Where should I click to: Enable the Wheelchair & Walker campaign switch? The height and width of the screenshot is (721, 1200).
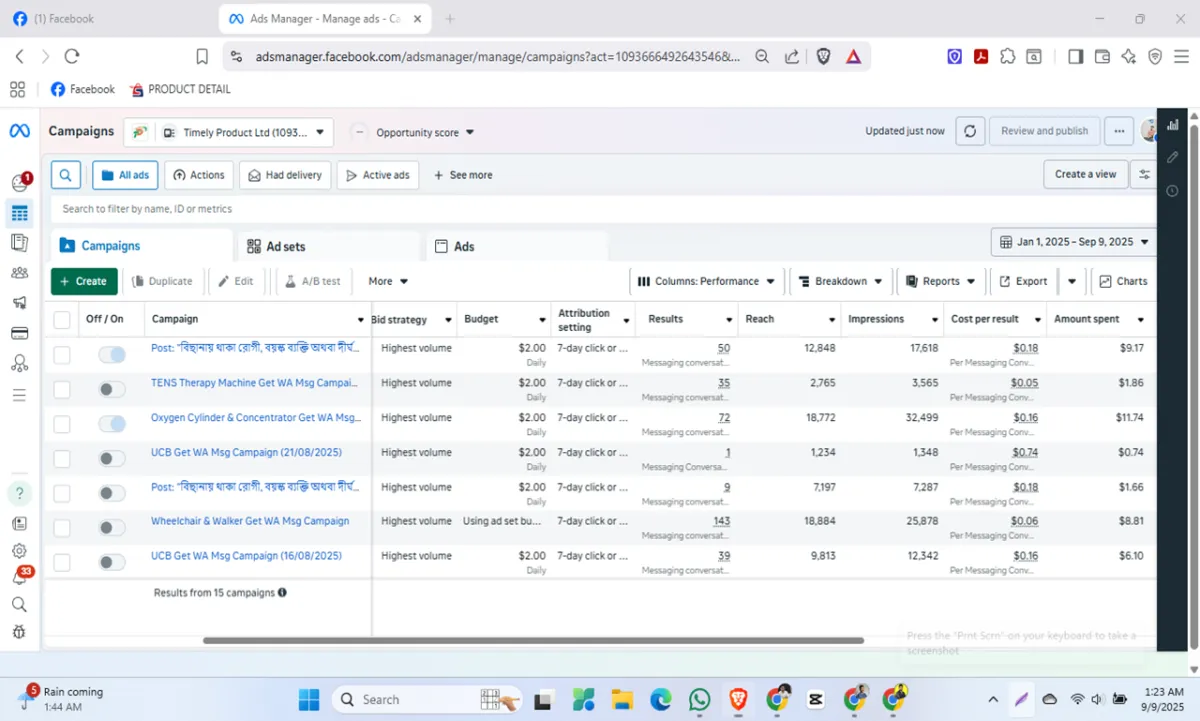pos(112,527)
